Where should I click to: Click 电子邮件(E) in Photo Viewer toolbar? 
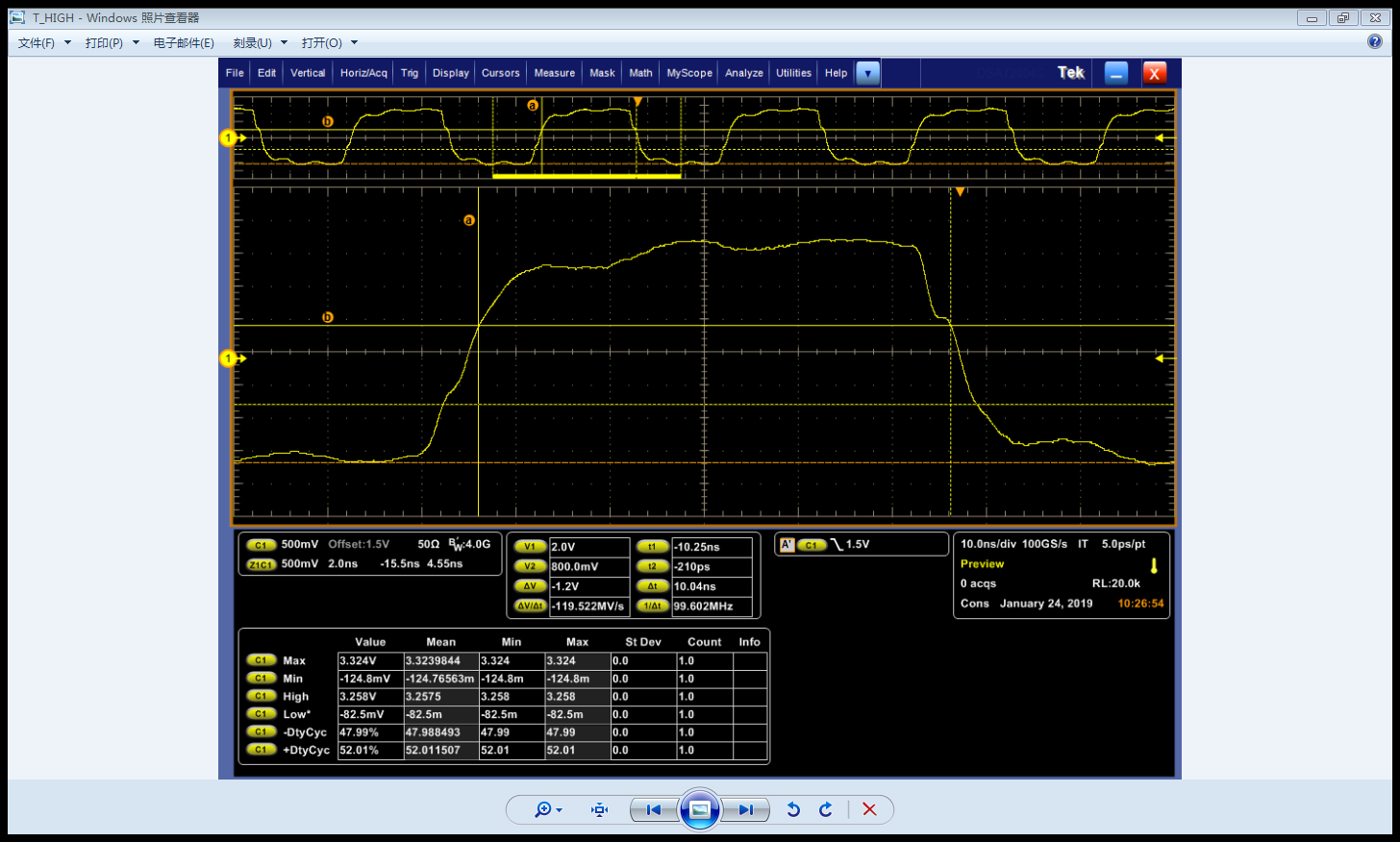click(x=184, y=43)
